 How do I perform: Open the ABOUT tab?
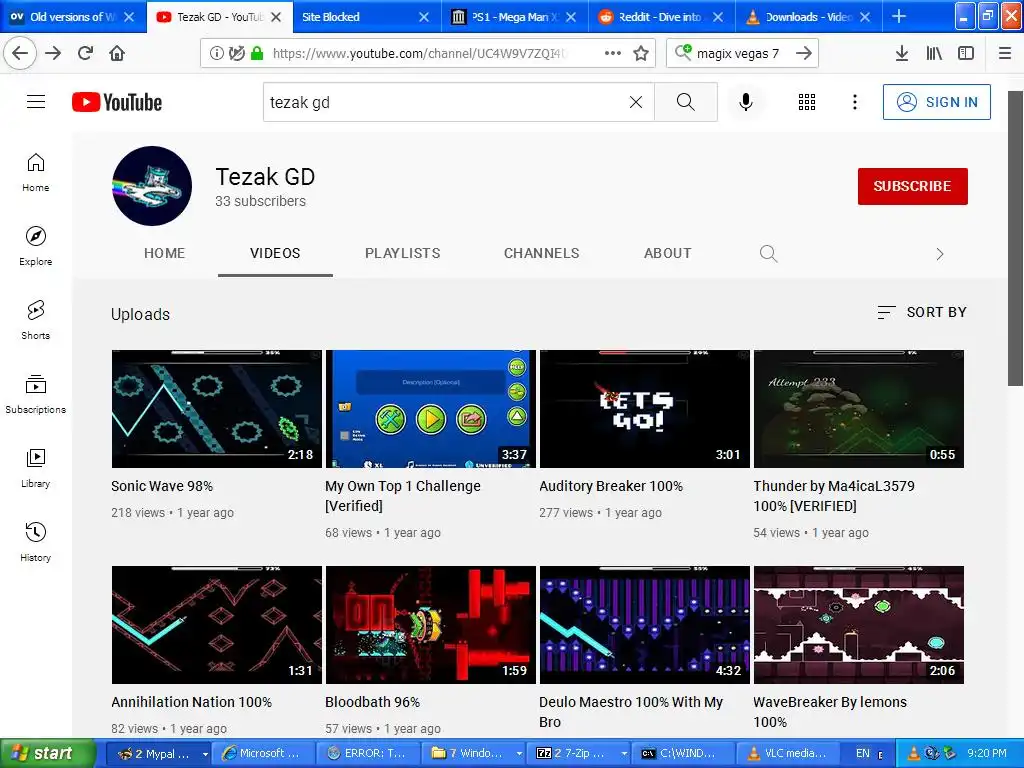point(667,253)
